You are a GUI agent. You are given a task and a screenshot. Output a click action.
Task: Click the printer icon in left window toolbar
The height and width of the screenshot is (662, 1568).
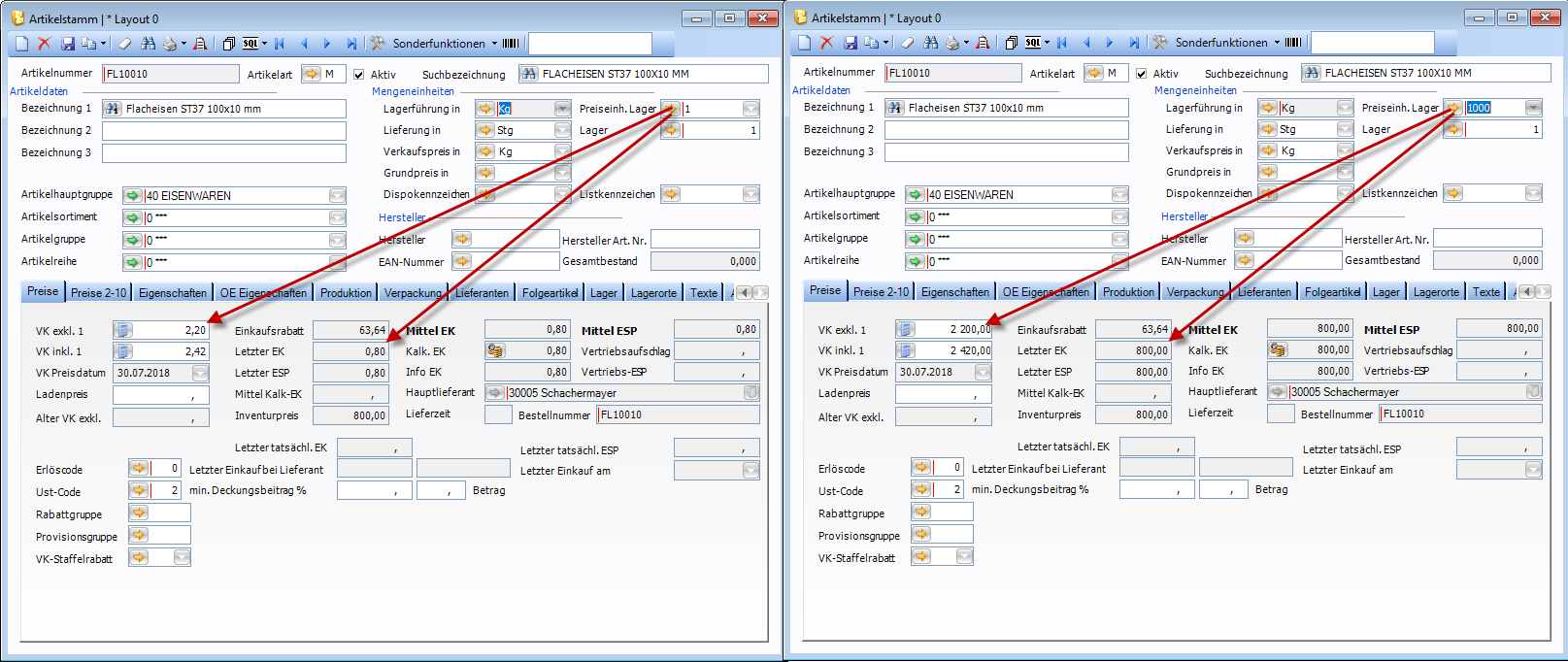click(x=171, y=44)
